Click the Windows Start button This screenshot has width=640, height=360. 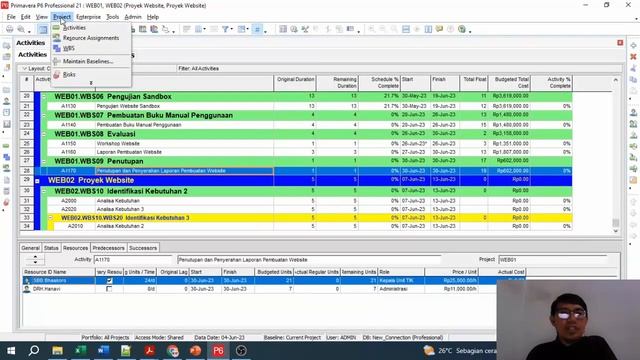(x=11, y=351)
